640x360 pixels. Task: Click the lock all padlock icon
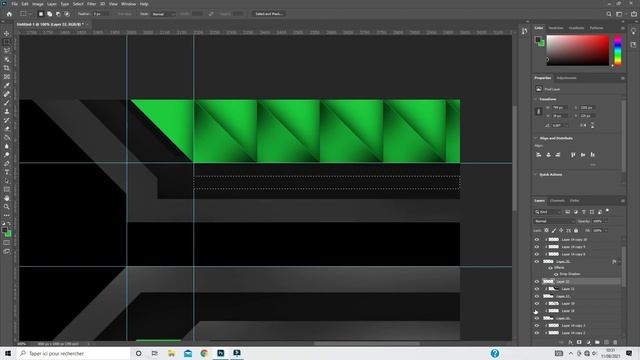[576, 231]
